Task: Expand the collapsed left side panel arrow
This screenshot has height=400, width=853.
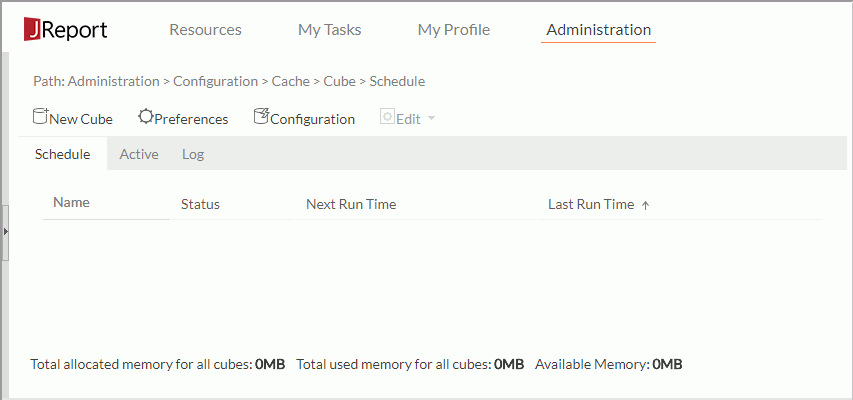Action: click(5, 232)
